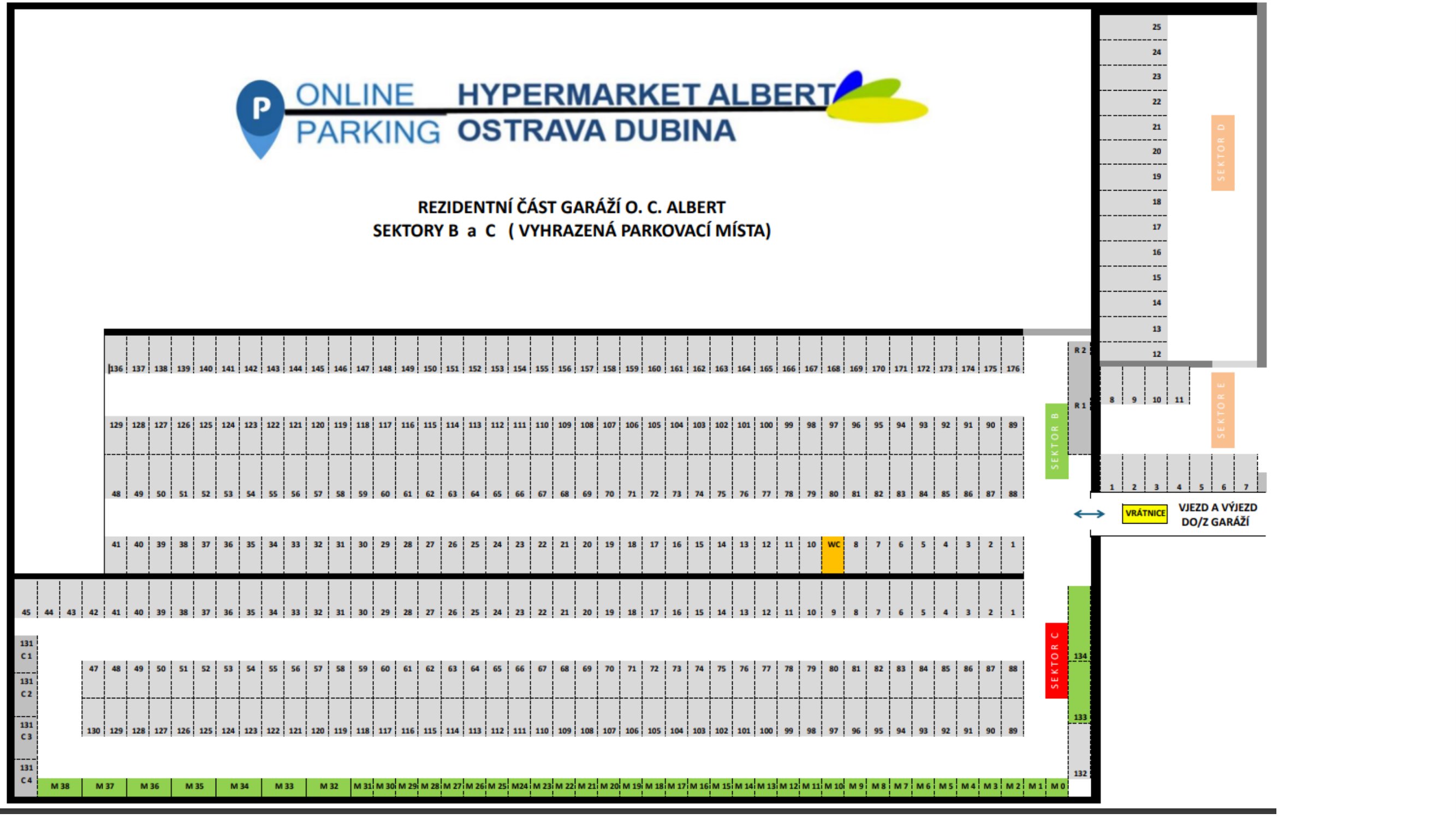Click the orange WC spot

(x=833, y=555)
